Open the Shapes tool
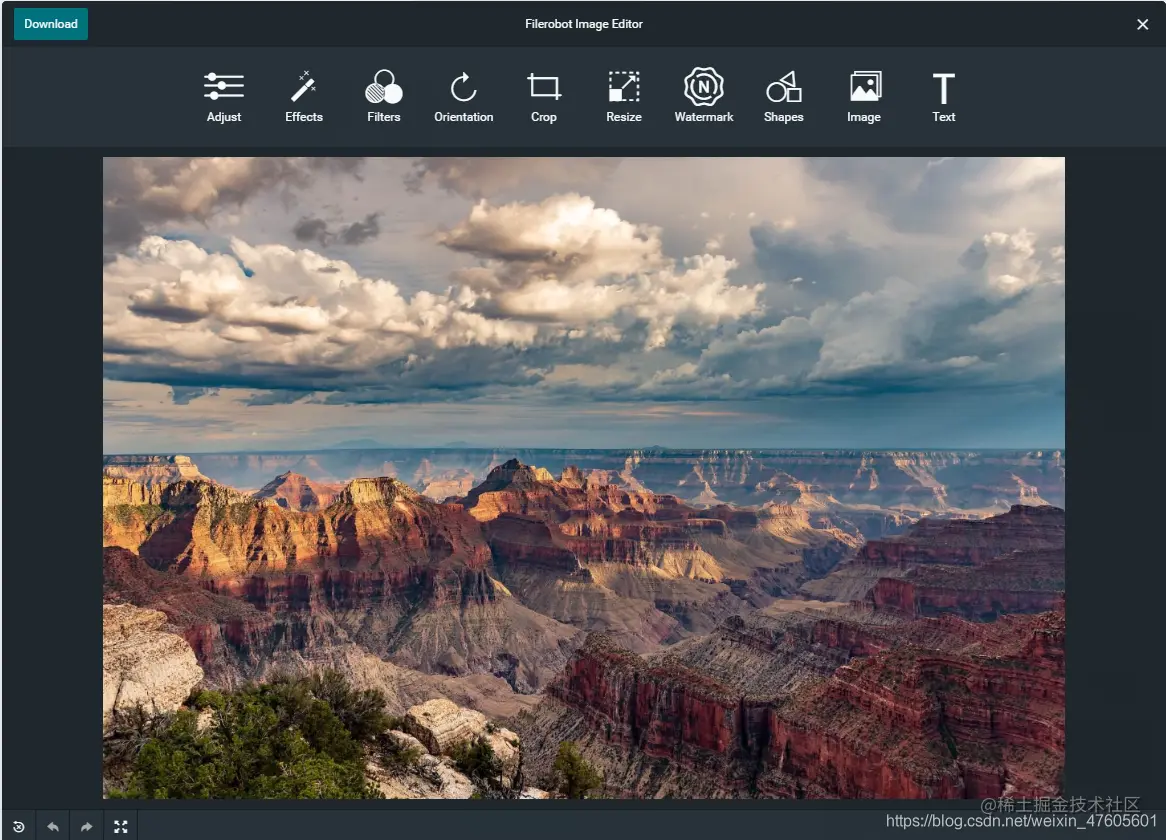Viewport: 1166px width, 840px height. [x=783, y=96]
